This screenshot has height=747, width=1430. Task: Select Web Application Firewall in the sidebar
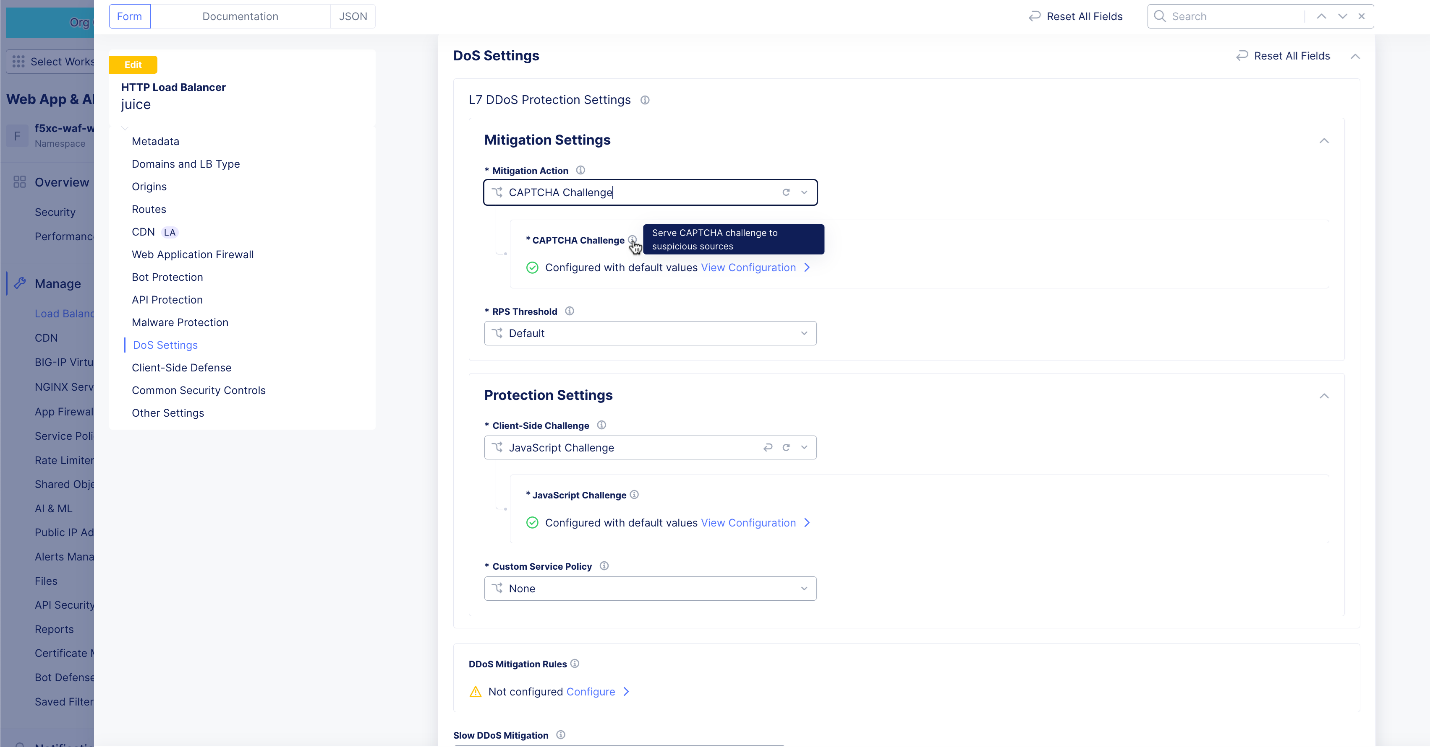coord(193,254)
